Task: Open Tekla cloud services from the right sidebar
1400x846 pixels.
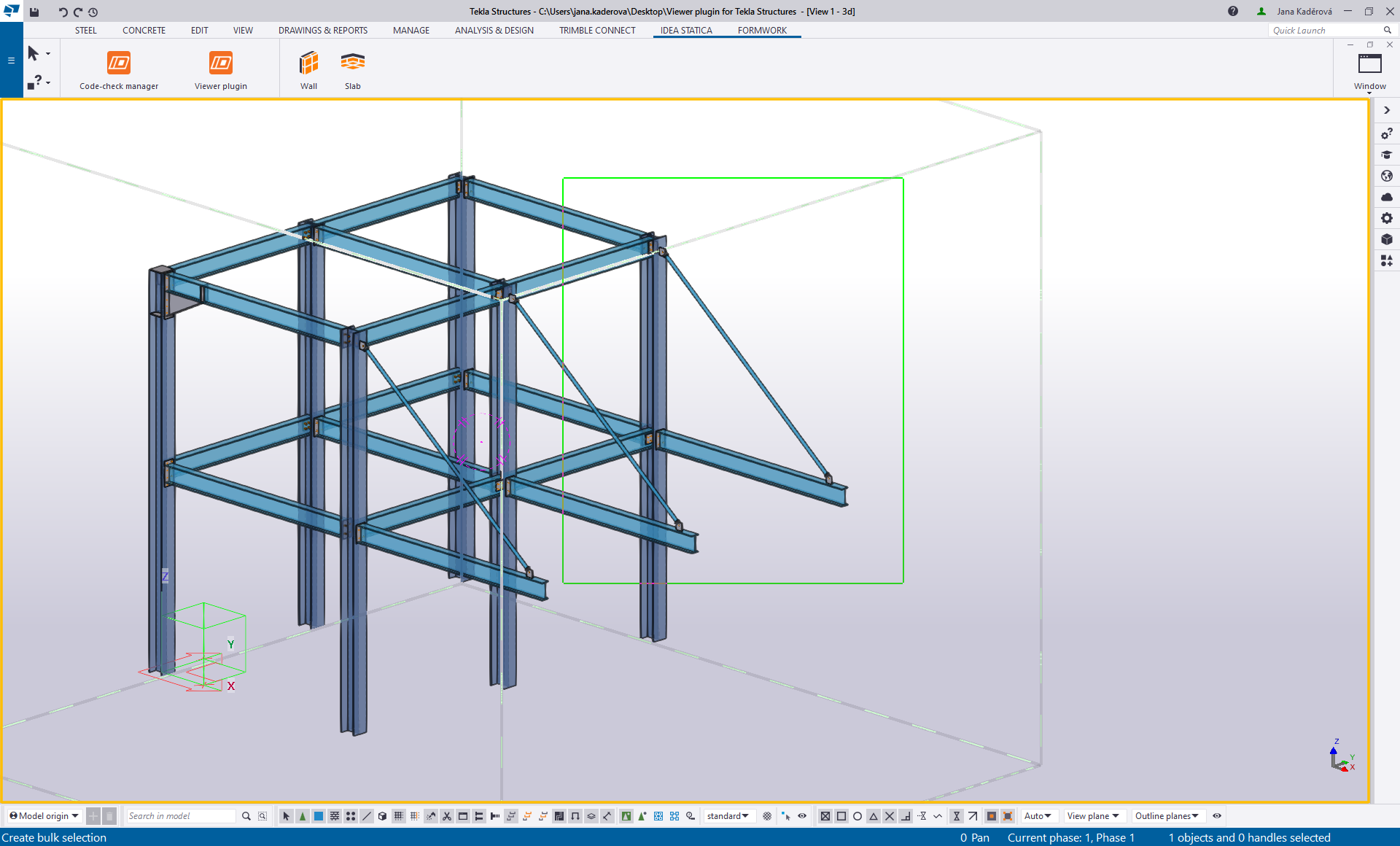Action: pyautogui.click(x=1387, y=197)
